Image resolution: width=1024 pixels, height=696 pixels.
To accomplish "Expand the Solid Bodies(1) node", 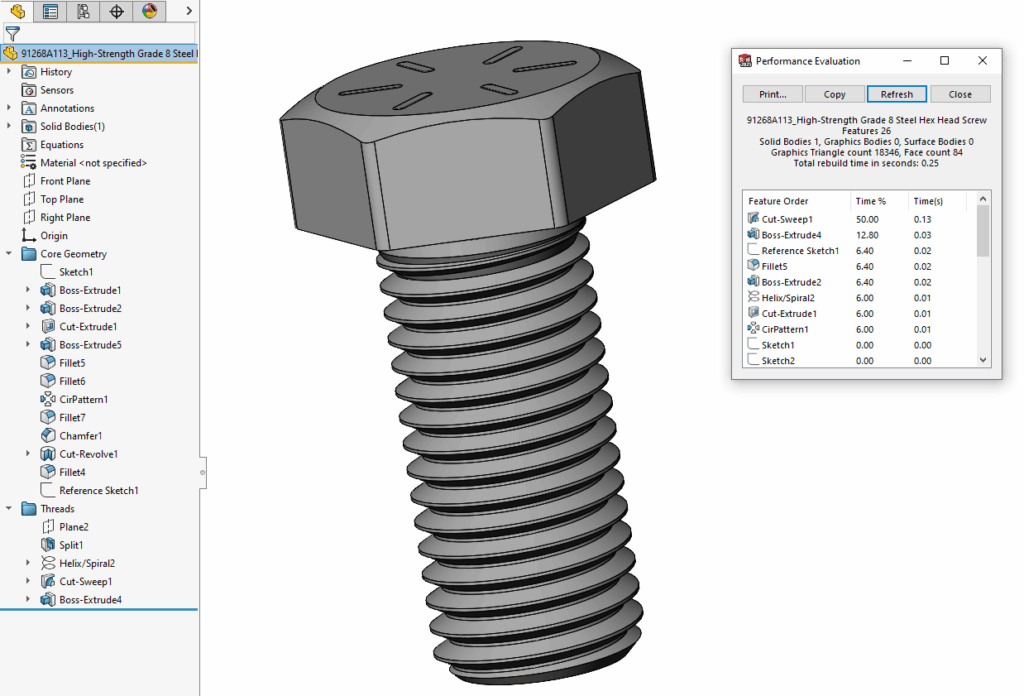I will (x=10, y=126).
